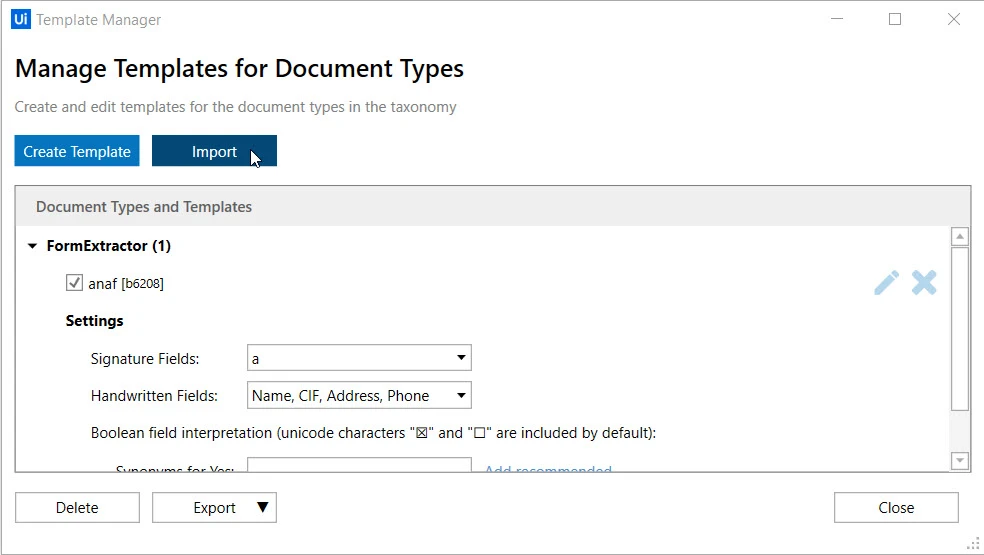984x555 pixels.
Task: Close the window using title bar X
Action: pos(954,19)
